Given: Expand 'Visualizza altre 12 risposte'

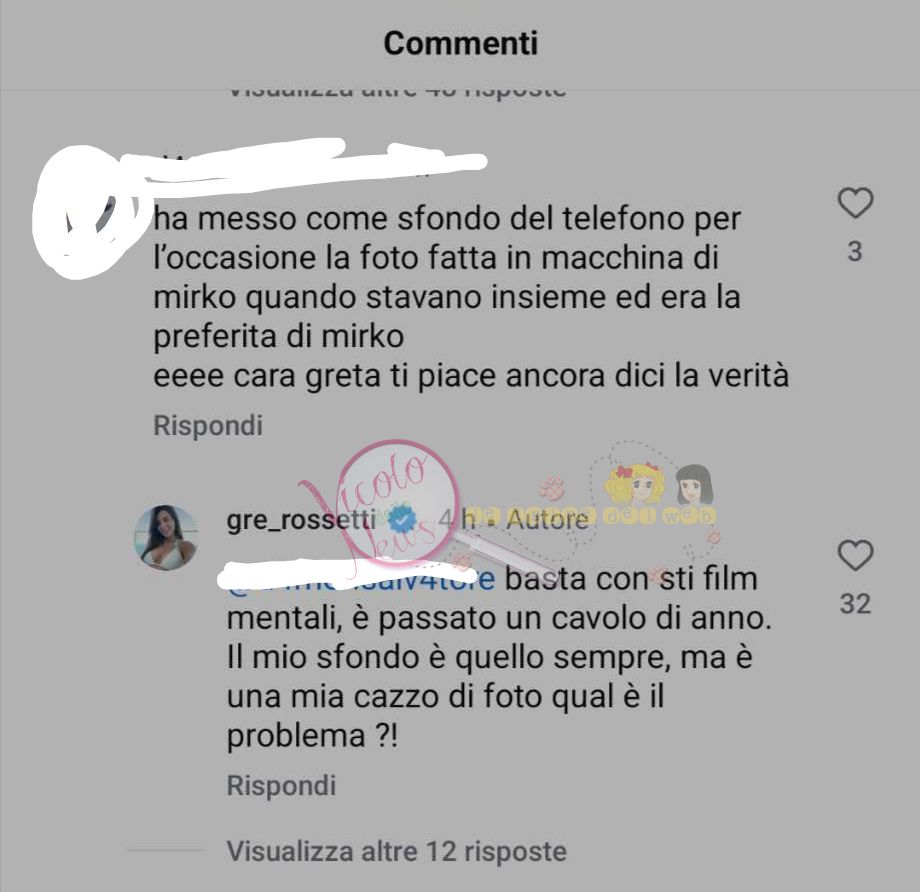Looking at the screenshot, I should coord(397,851).
